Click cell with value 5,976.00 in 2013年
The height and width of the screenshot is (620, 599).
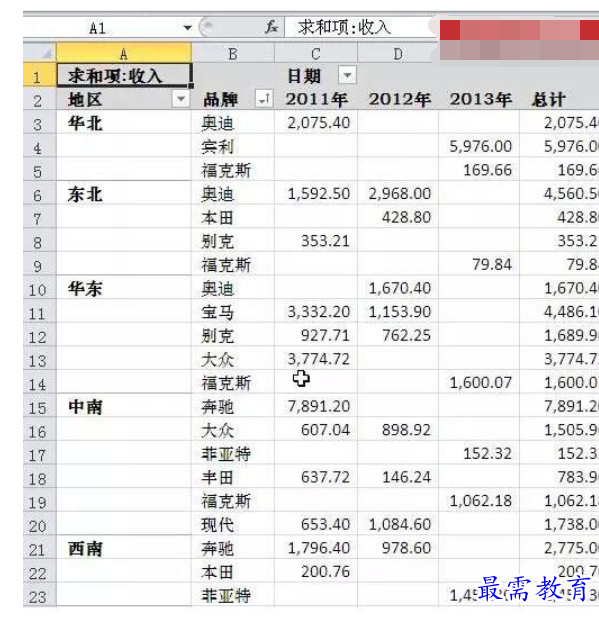[x=478, y=146]
